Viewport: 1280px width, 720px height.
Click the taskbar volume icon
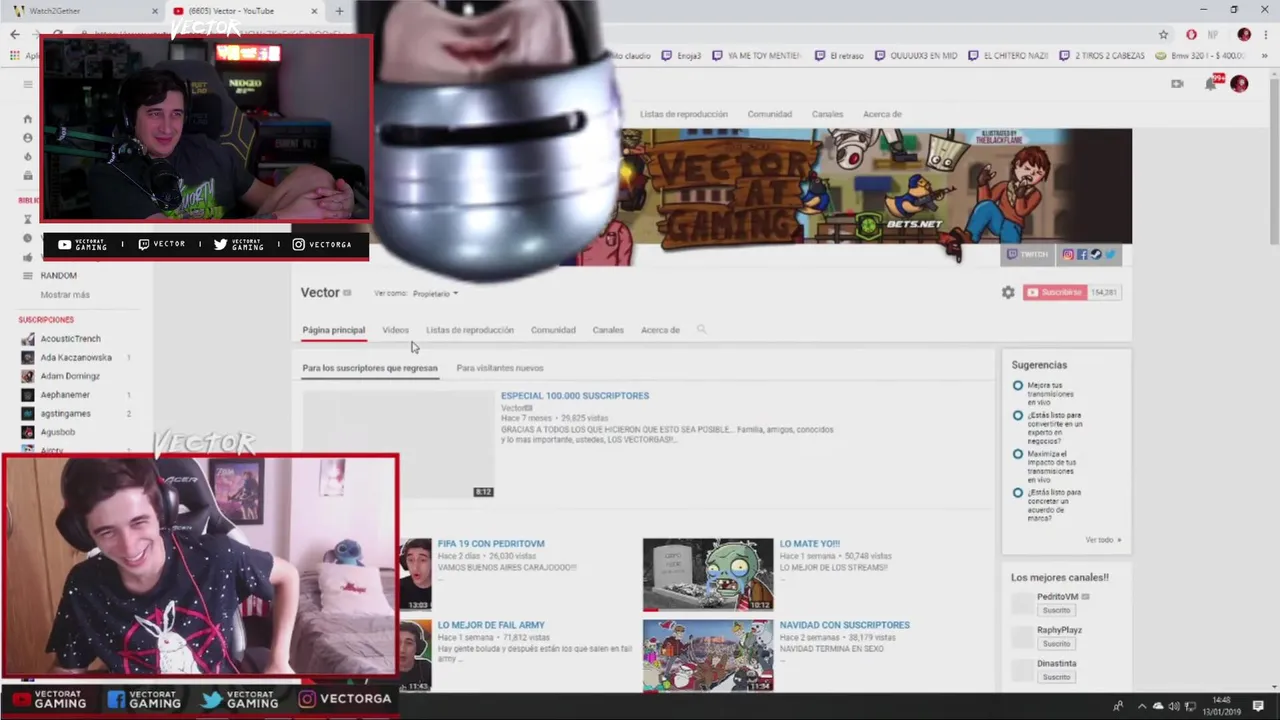1174,706
